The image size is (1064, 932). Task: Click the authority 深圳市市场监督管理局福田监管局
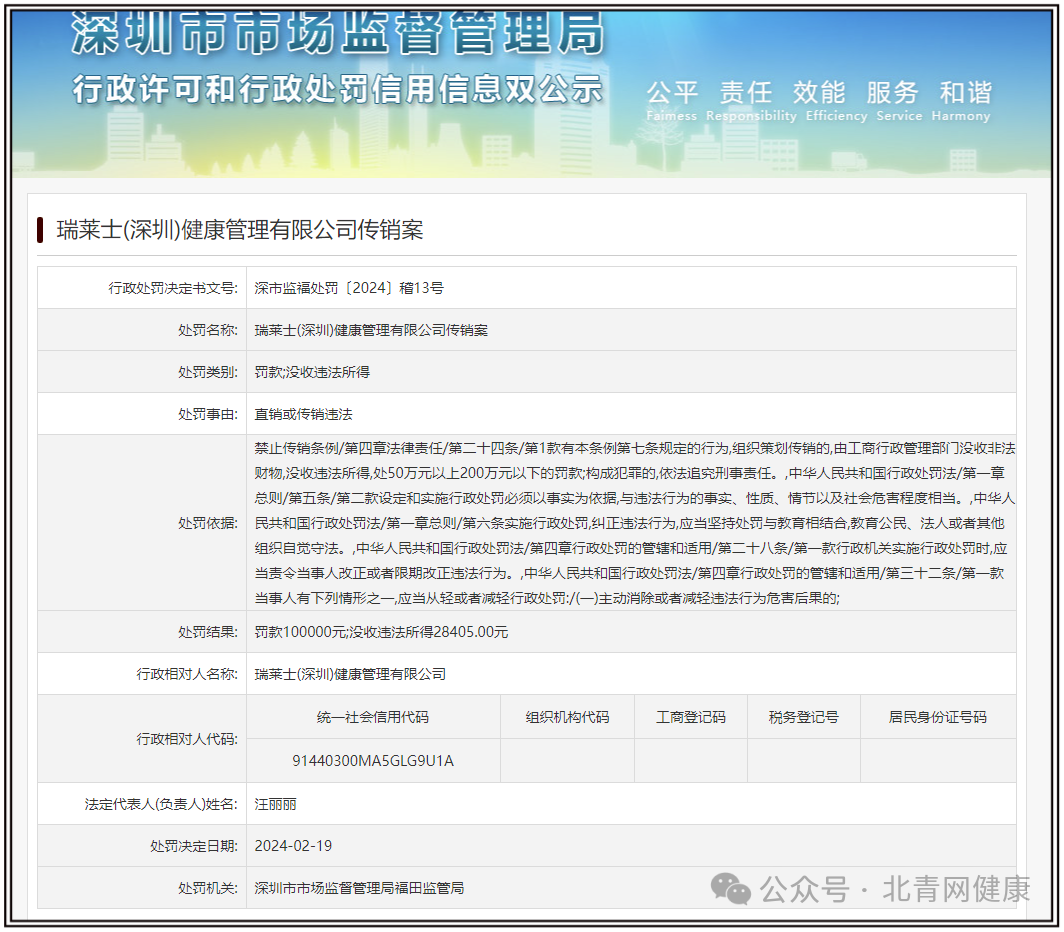(359, 888)
